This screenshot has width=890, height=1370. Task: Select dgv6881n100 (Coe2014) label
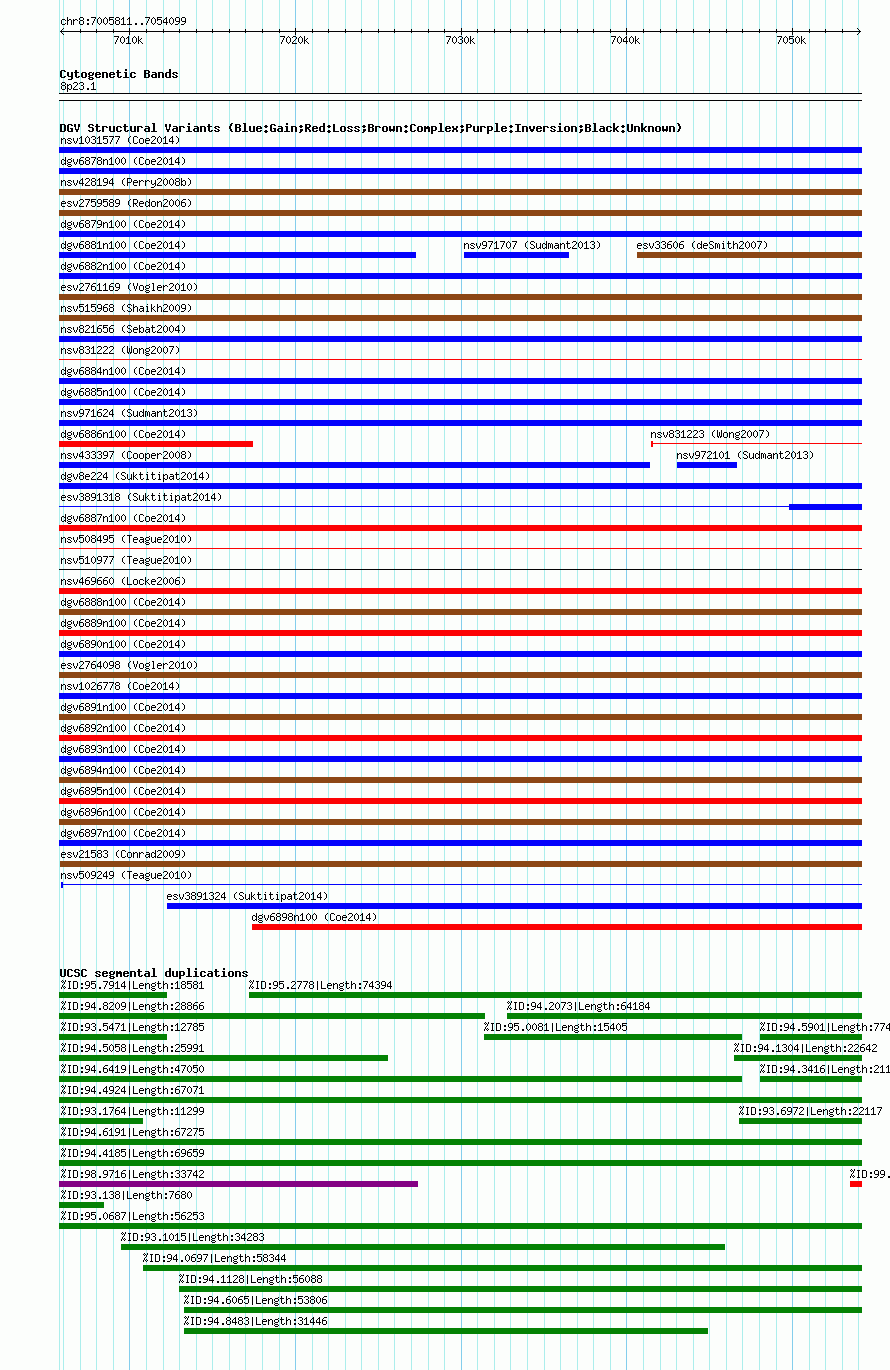[x=123, y=245]
